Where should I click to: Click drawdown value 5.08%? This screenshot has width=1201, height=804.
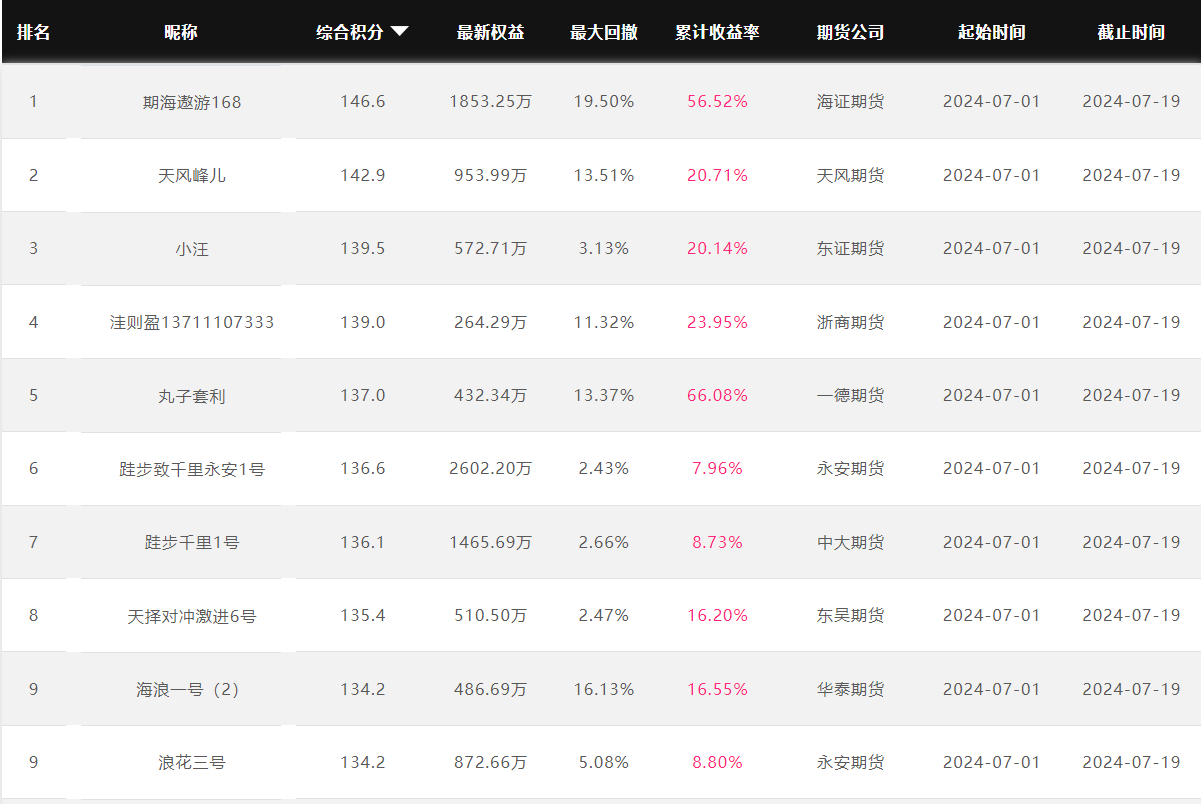[603, 762]
